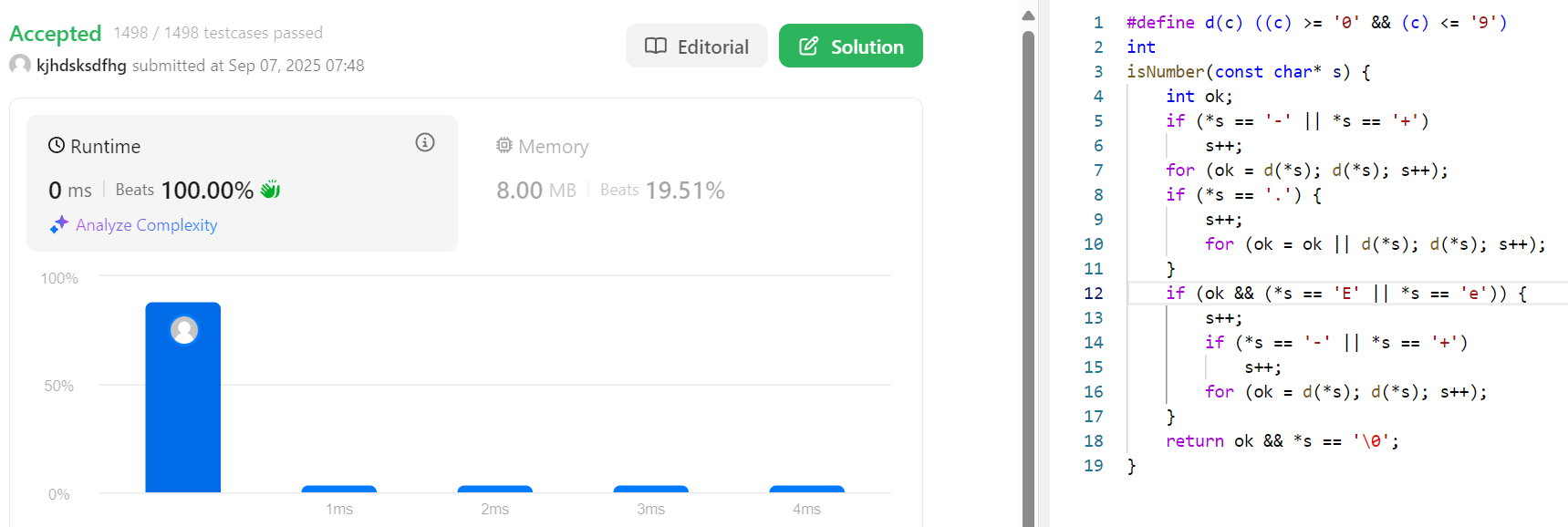Open the Editorial button
Viewport: 1568px width, 527px height.
pos(696,46)
